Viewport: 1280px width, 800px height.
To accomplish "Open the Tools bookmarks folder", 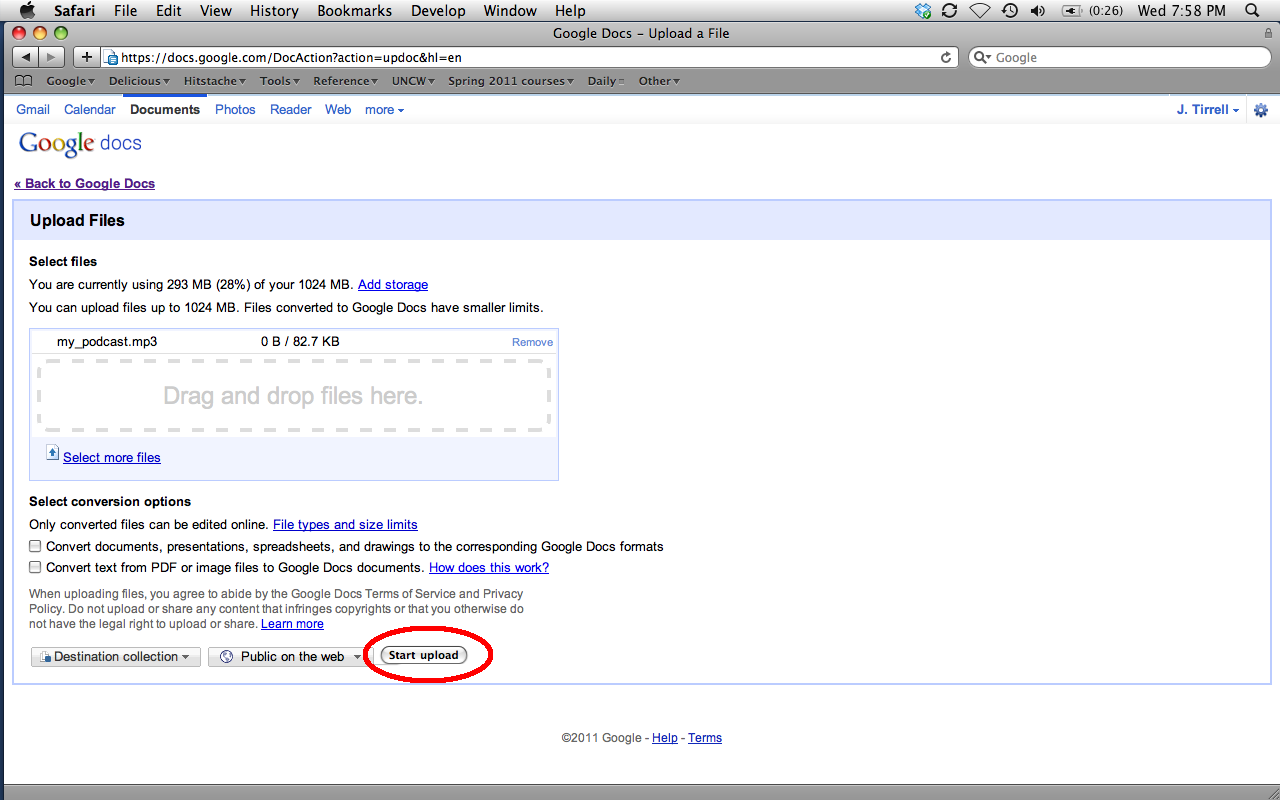I will (x=280, y=81).
